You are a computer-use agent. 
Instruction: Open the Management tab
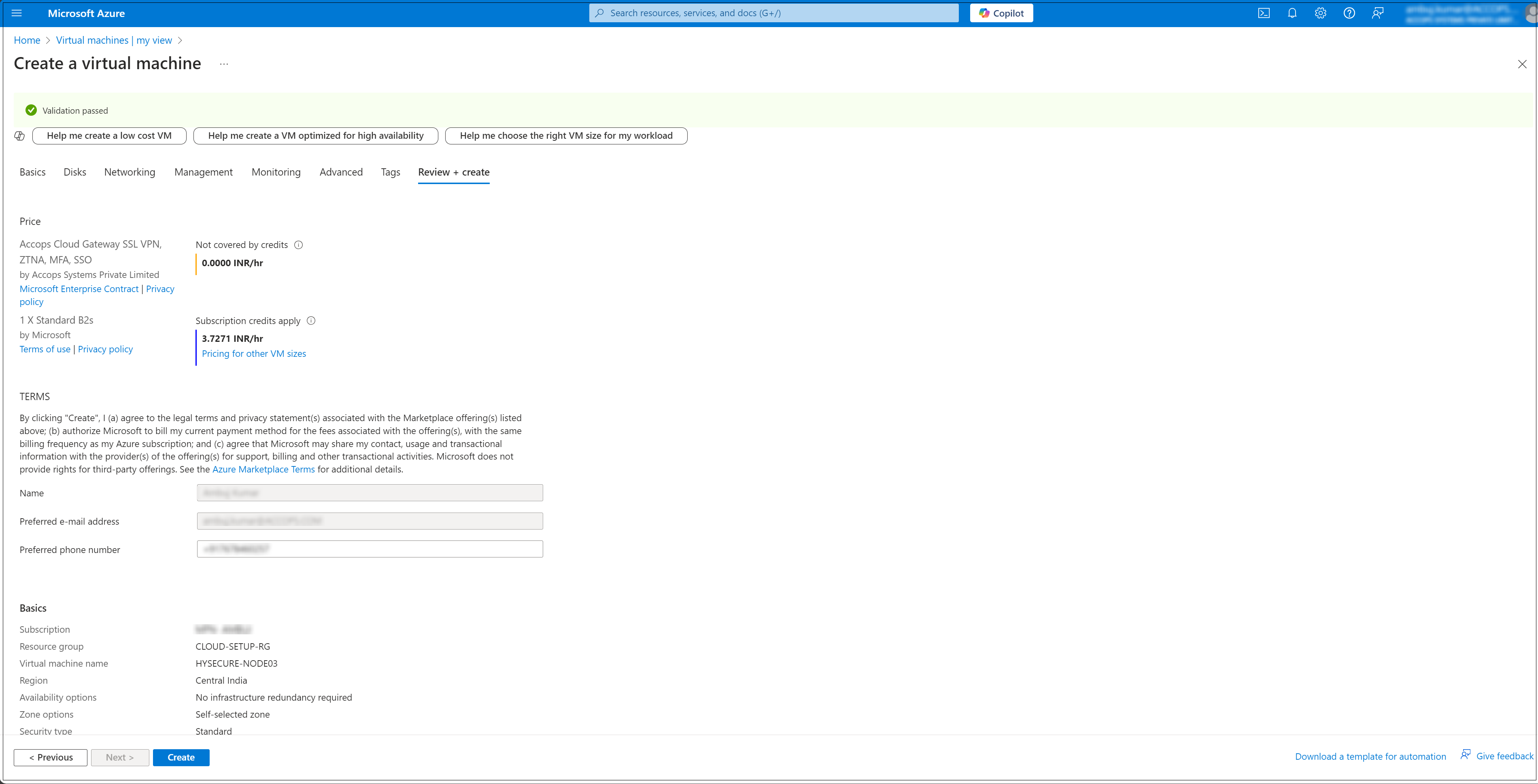(203, 172)
